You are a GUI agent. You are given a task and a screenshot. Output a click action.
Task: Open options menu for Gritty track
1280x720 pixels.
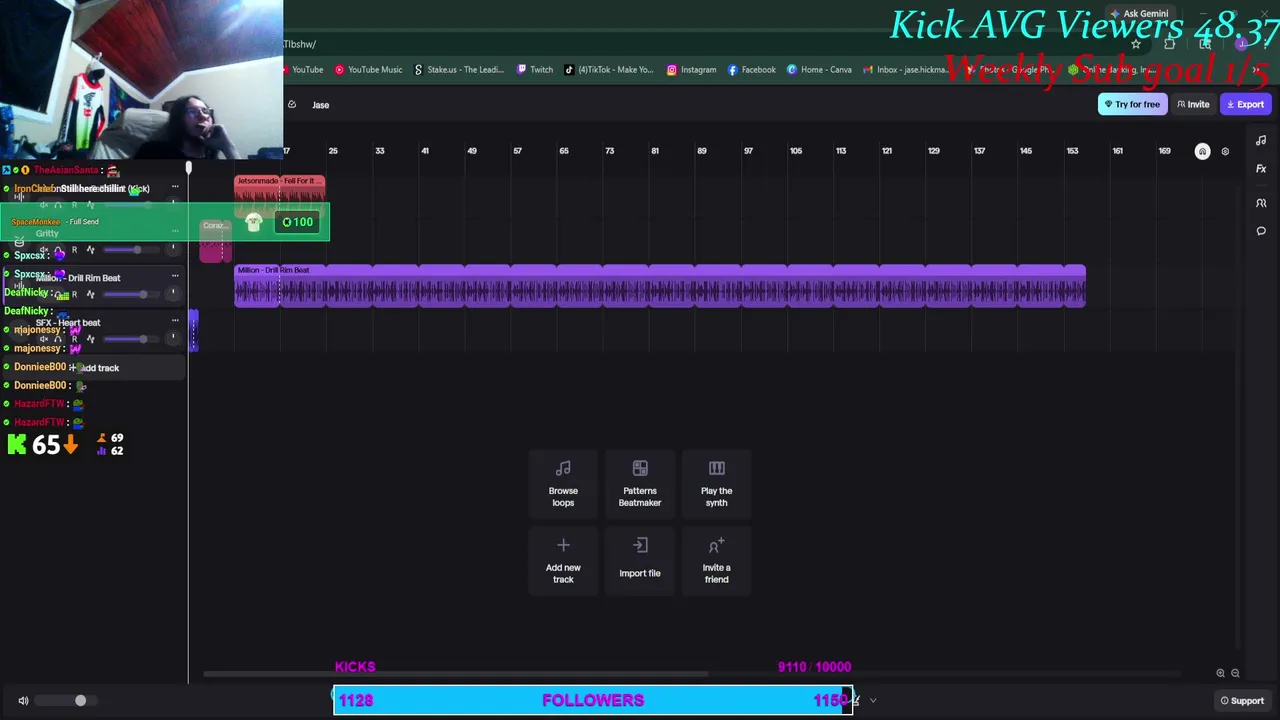pyautogui.click(x=175, y=232)
